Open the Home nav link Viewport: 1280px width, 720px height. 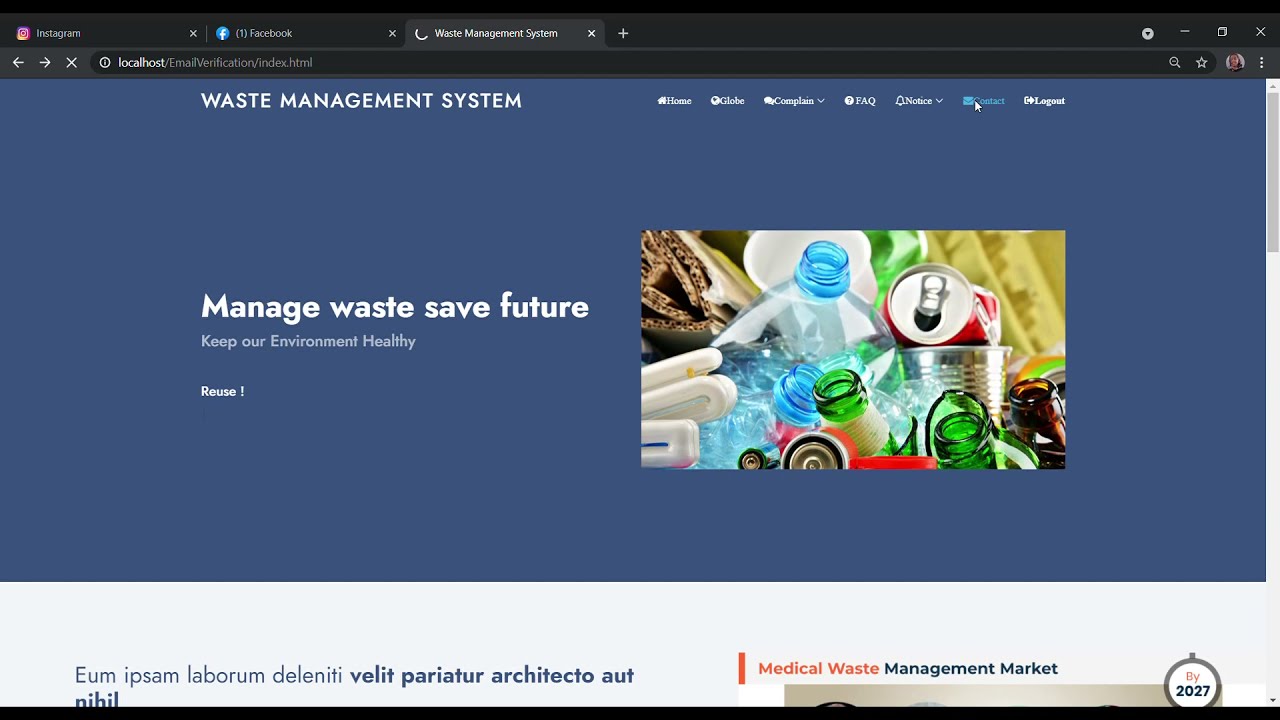tap(674, 101)
